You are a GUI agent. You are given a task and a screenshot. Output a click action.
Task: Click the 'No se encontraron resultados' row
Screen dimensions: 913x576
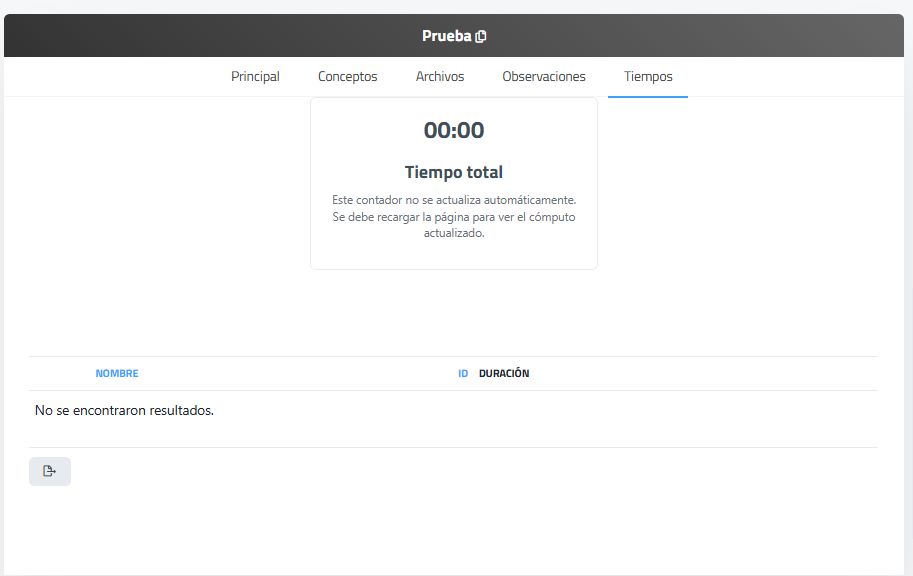[125, 410]
